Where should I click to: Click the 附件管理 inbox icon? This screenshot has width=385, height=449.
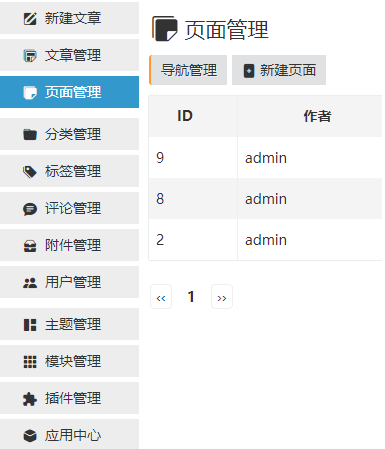(30, 246)
